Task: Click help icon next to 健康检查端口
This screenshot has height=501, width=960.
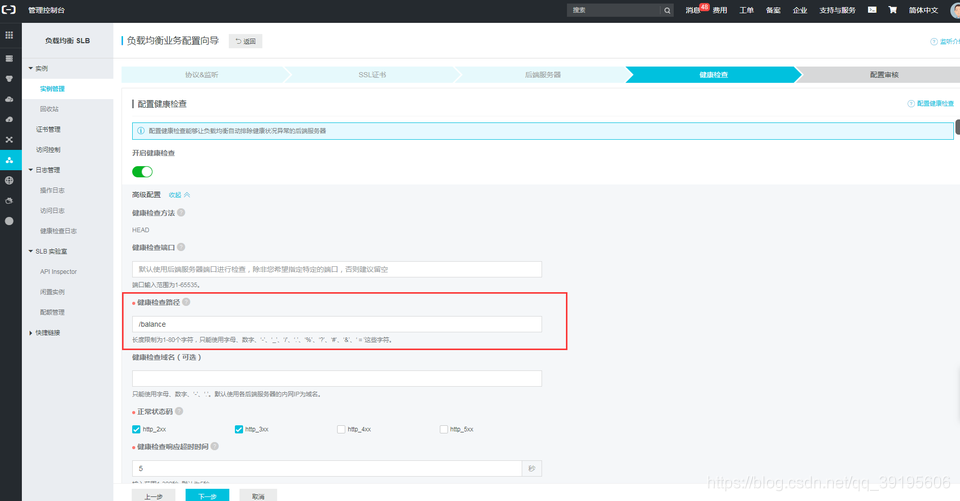Action: tap(181, 247)
